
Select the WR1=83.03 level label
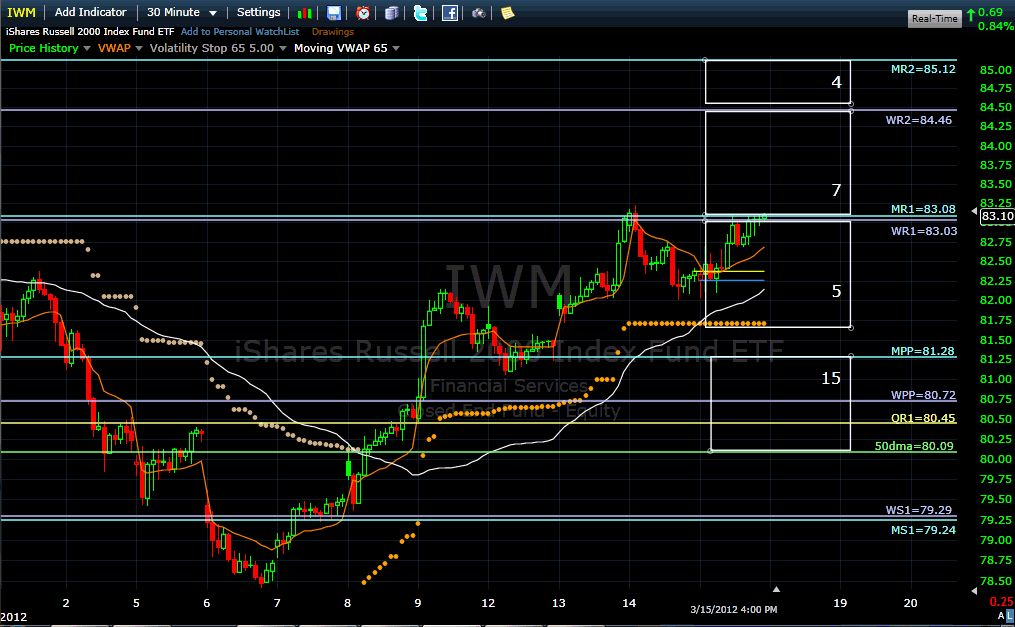(x=924, y=230)
